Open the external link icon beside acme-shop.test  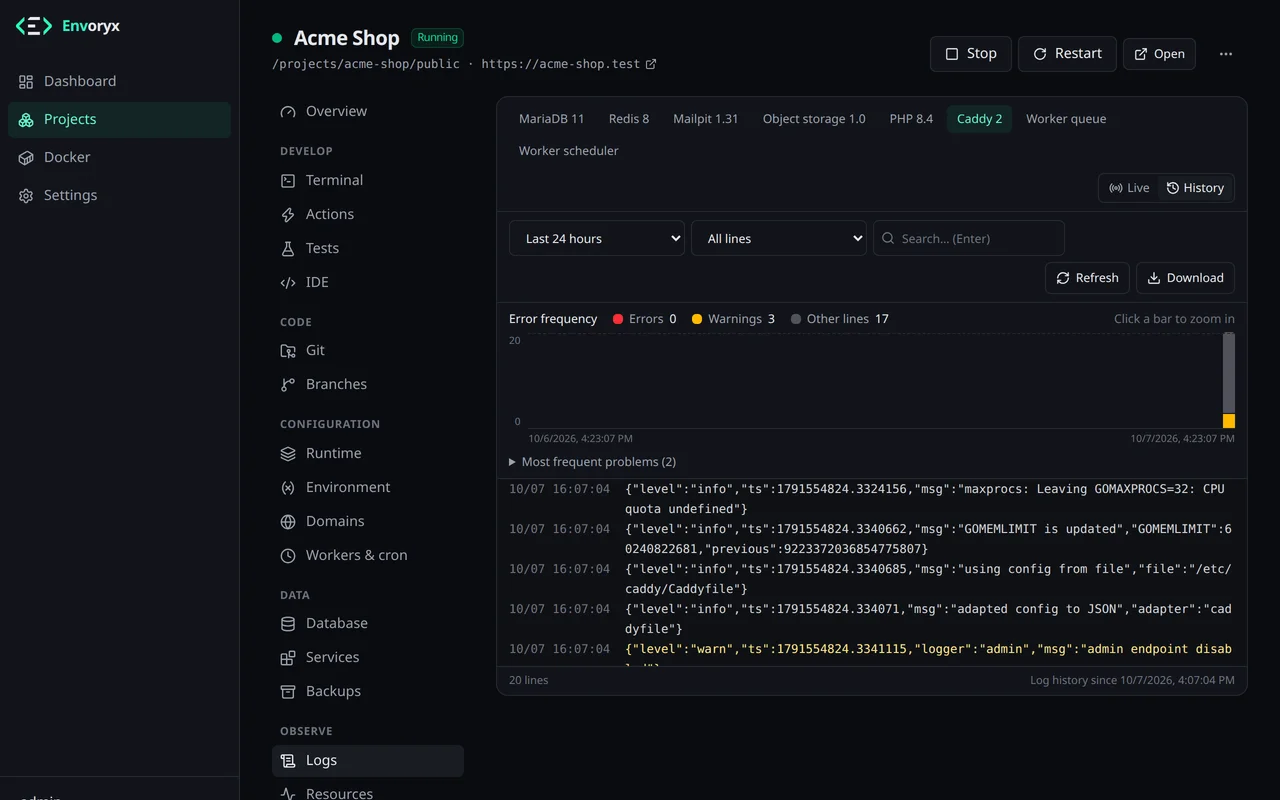pos(651,64)
